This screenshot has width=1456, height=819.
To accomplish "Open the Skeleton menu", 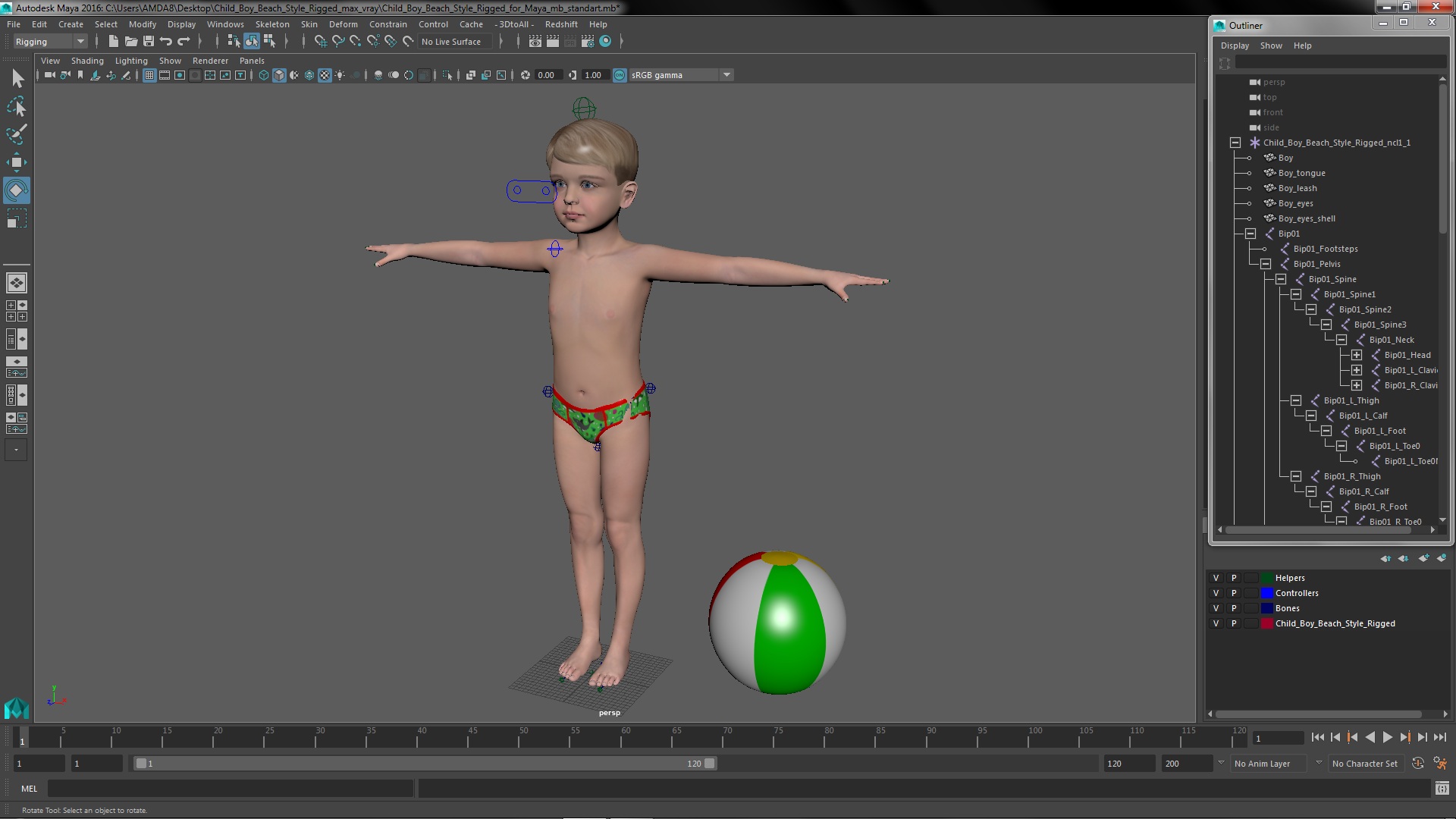I will click(x=271, y=24).
